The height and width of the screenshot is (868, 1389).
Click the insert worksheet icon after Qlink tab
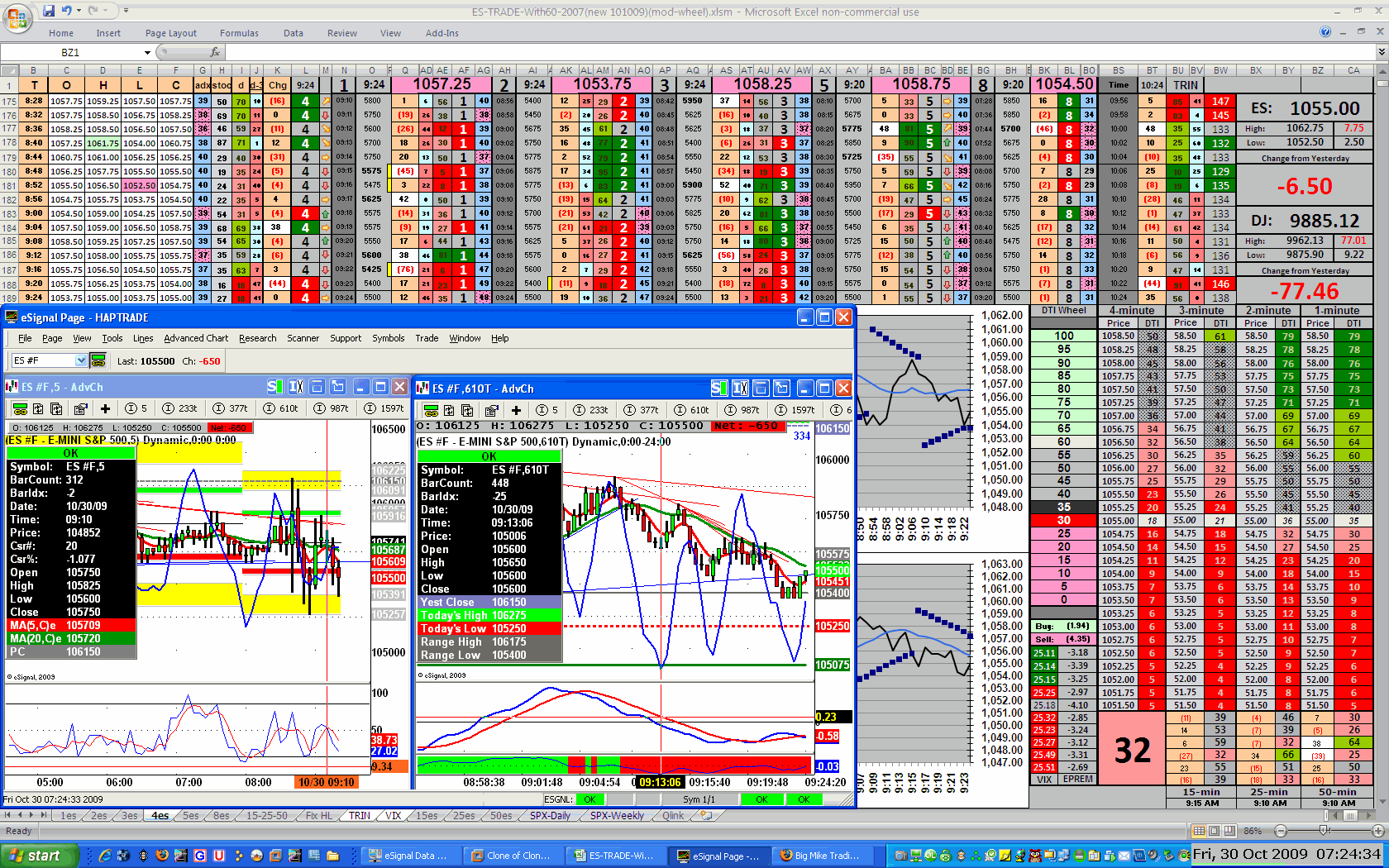pyautogui.click(x=706, y=815)
